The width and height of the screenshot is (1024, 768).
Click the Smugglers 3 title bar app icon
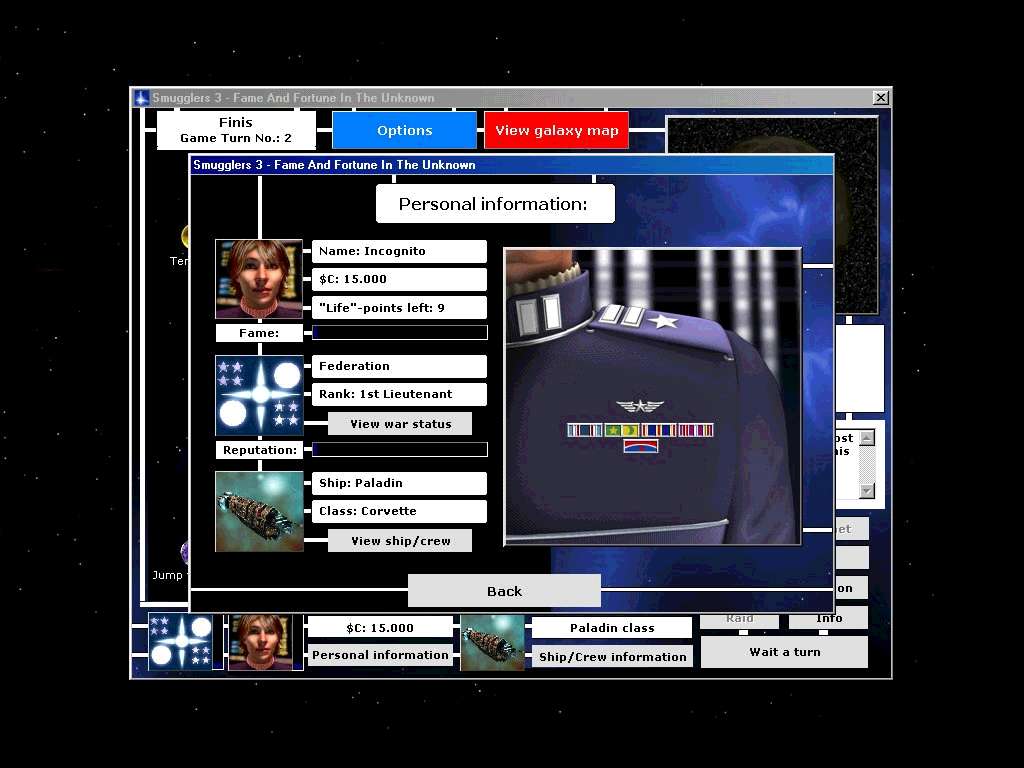point(141,98)
